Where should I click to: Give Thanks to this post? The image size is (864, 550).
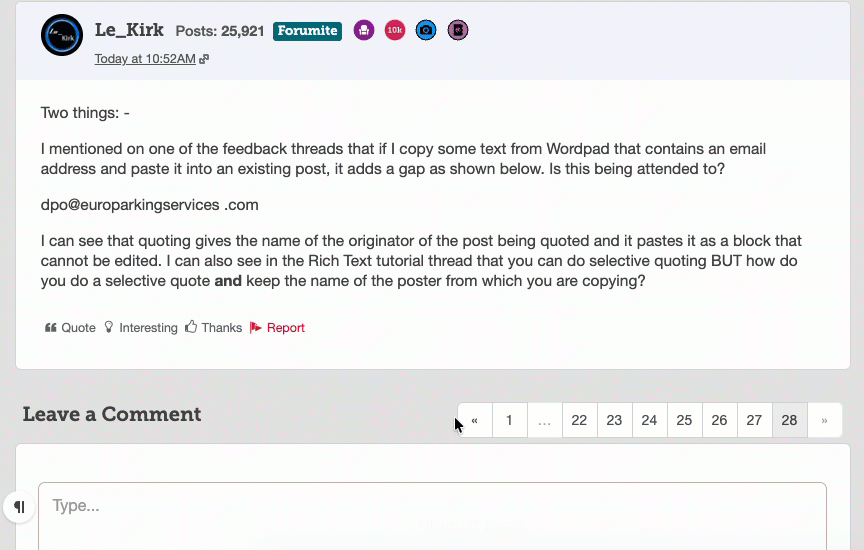pos(213,328)
